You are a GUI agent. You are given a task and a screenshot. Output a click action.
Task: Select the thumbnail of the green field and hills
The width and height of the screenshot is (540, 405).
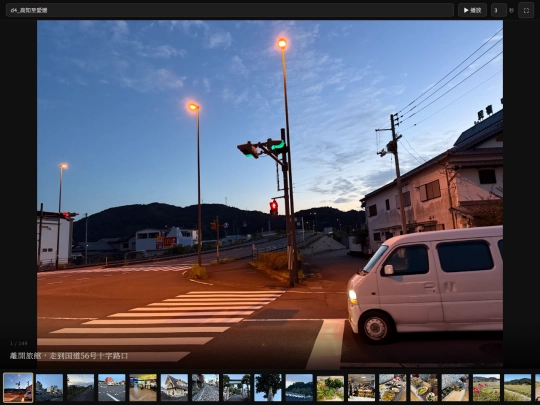click(518, 387)
